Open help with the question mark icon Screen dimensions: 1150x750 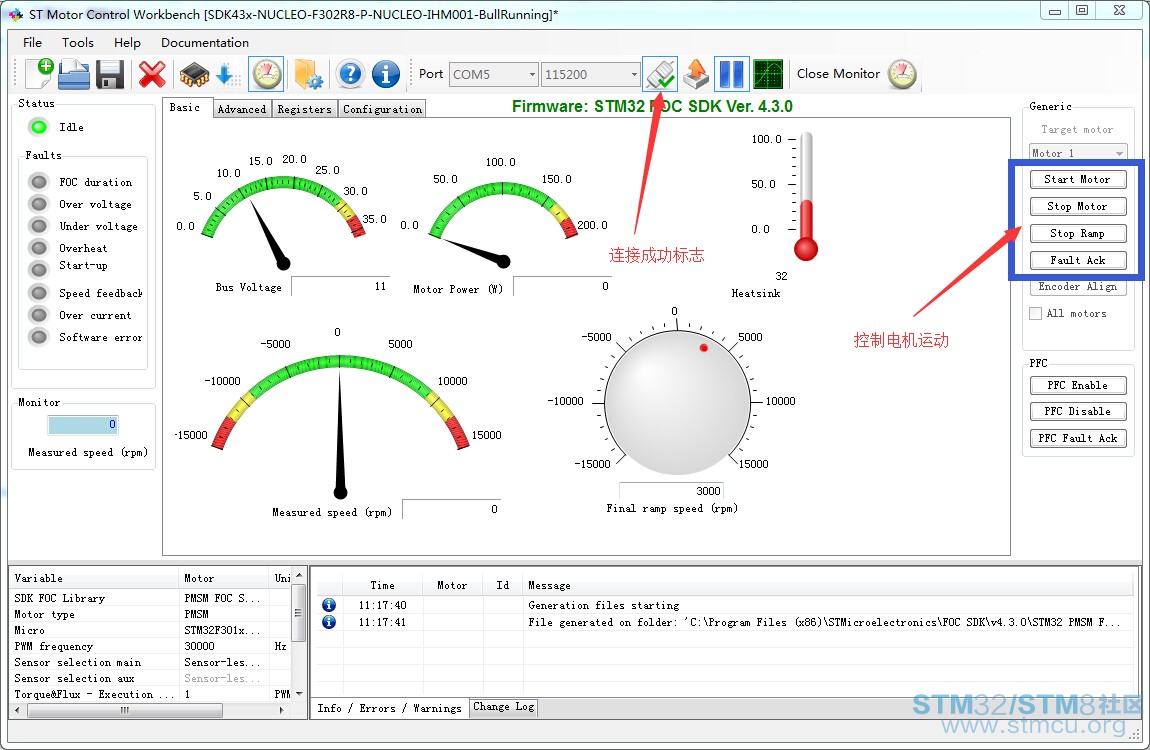click(351, 74)
